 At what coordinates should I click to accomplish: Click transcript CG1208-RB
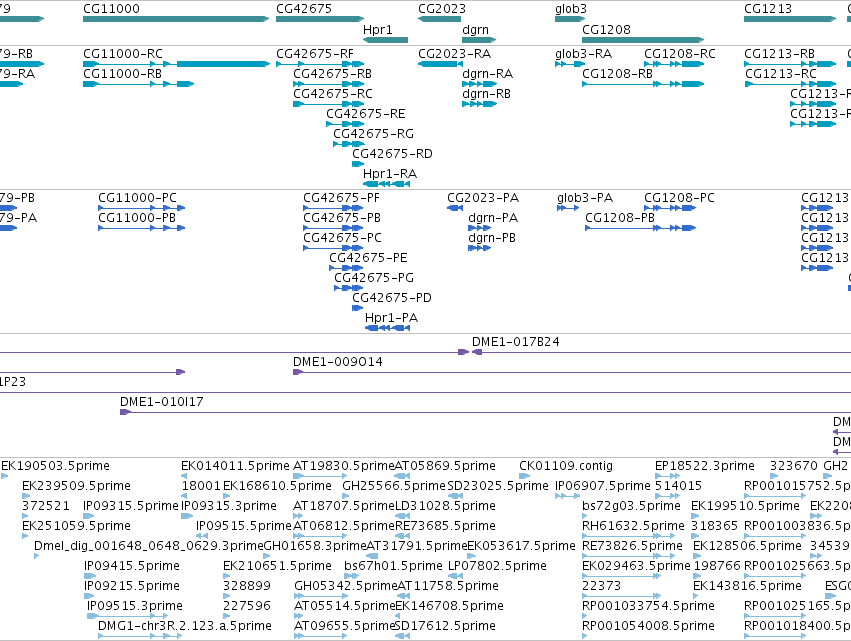[643, 84]
